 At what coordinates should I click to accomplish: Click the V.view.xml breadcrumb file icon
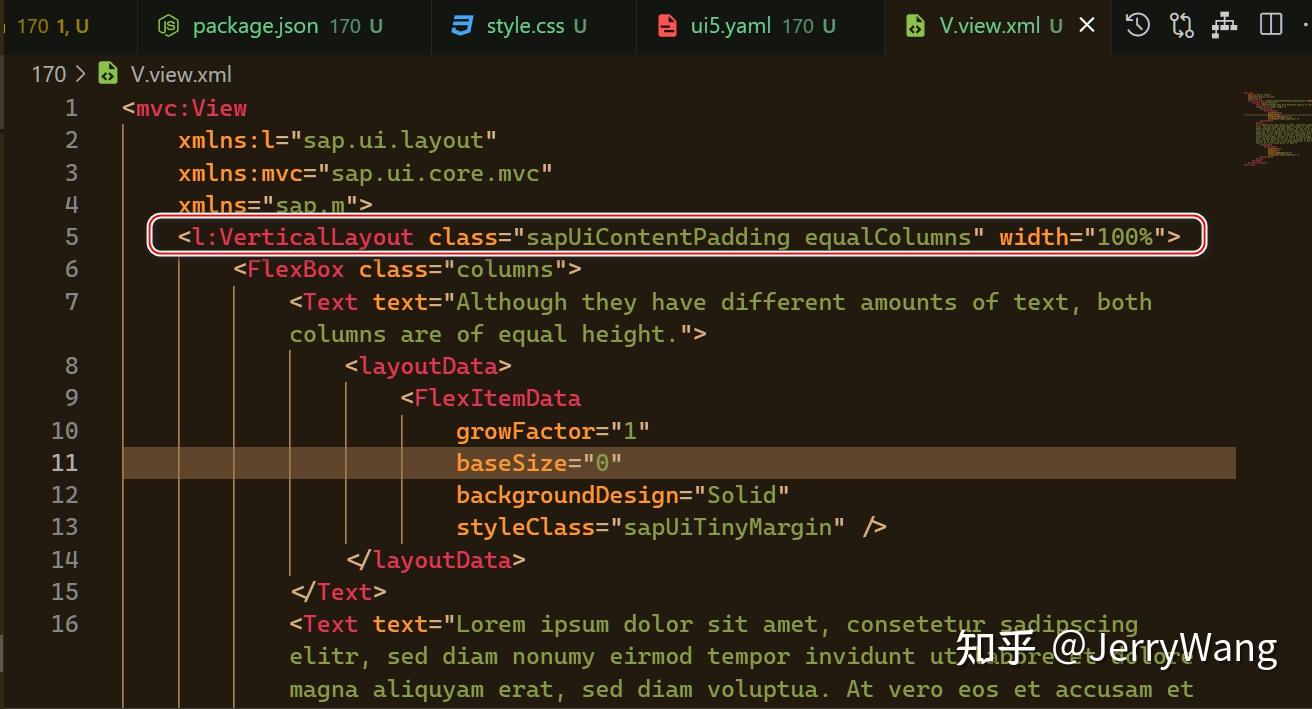(x=108, y=74)
